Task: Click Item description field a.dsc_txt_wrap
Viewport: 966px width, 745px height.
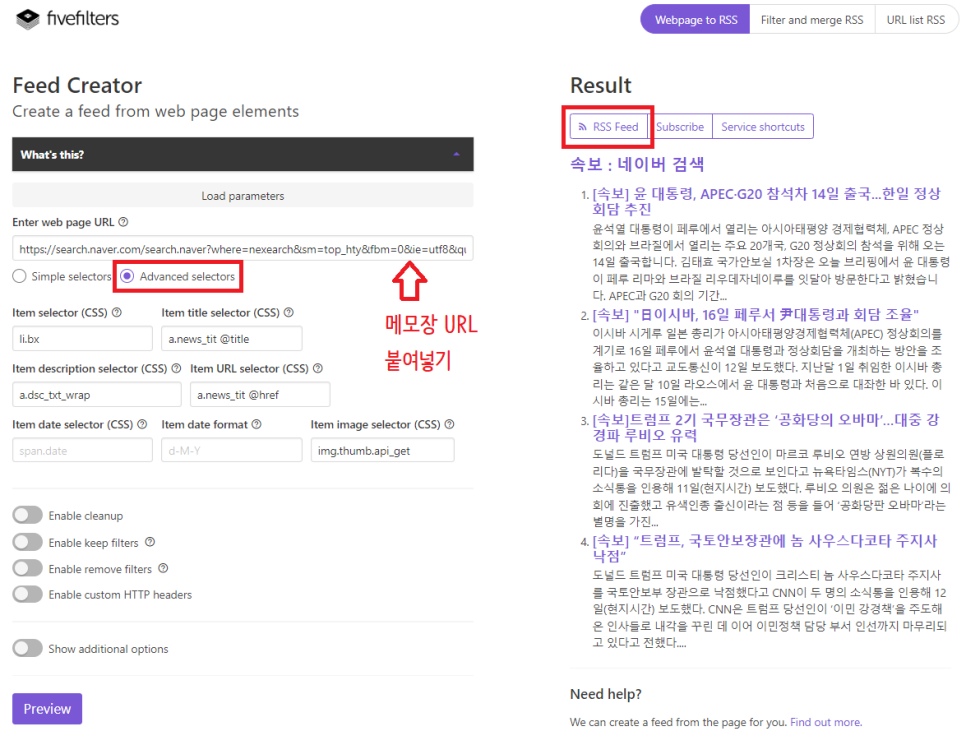Action: point(97,394)
